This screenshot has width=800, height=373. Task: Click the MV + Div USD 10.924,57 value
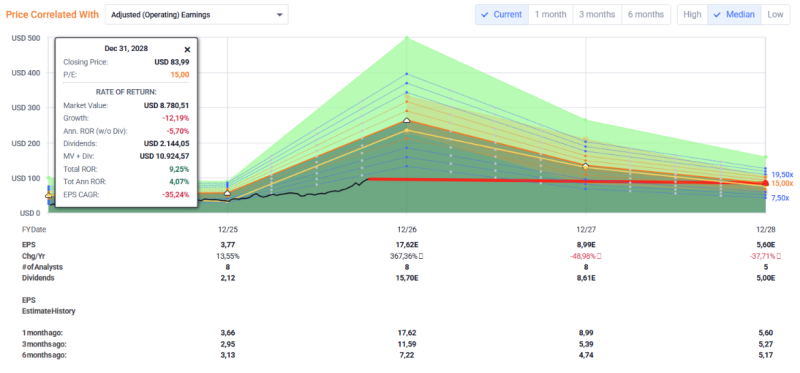click(x=164, y=156)
